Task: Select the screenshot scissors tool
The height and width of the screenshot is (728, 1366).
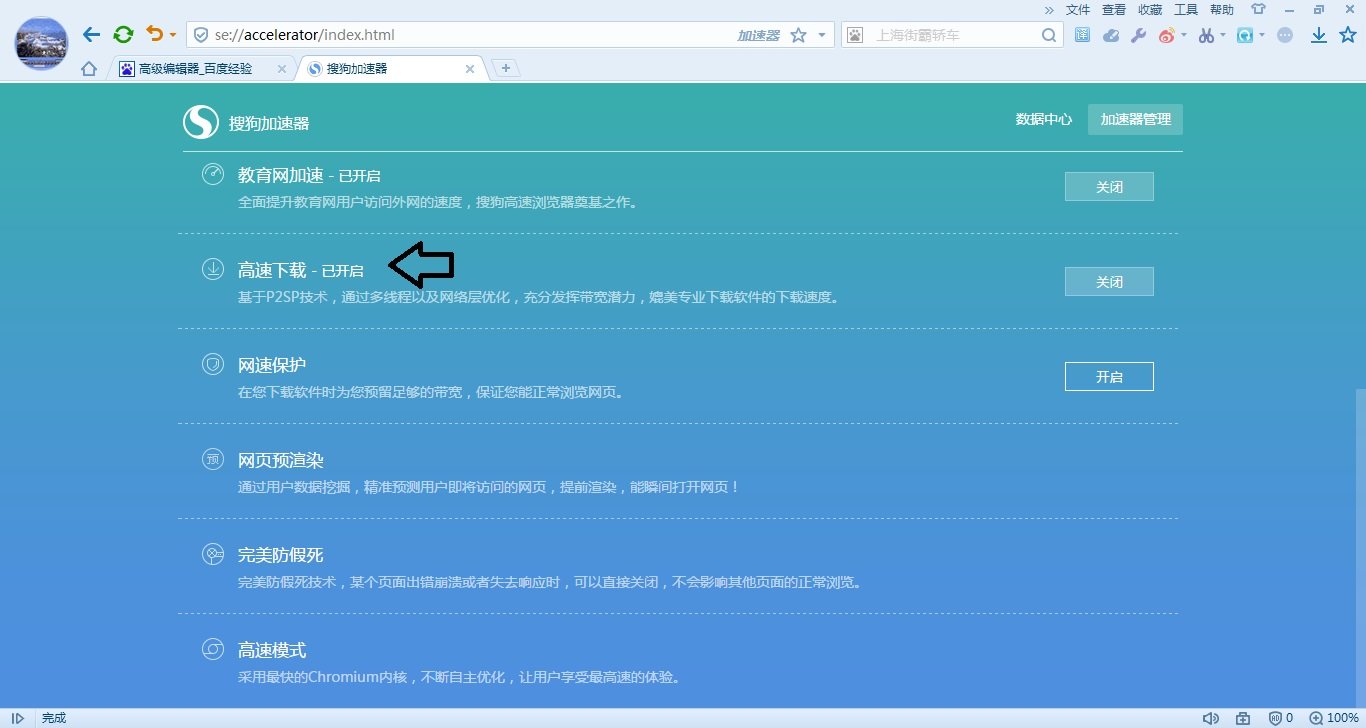Action: (1205, 34)
